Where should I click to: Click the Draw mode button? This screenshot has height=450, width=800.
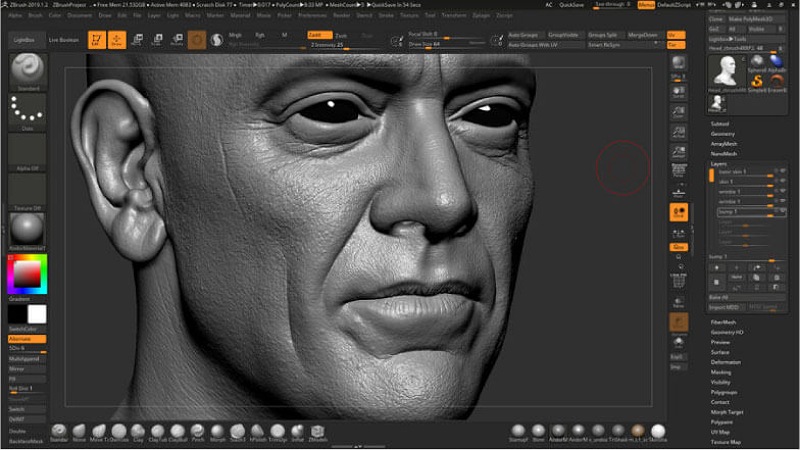(117, 40)
